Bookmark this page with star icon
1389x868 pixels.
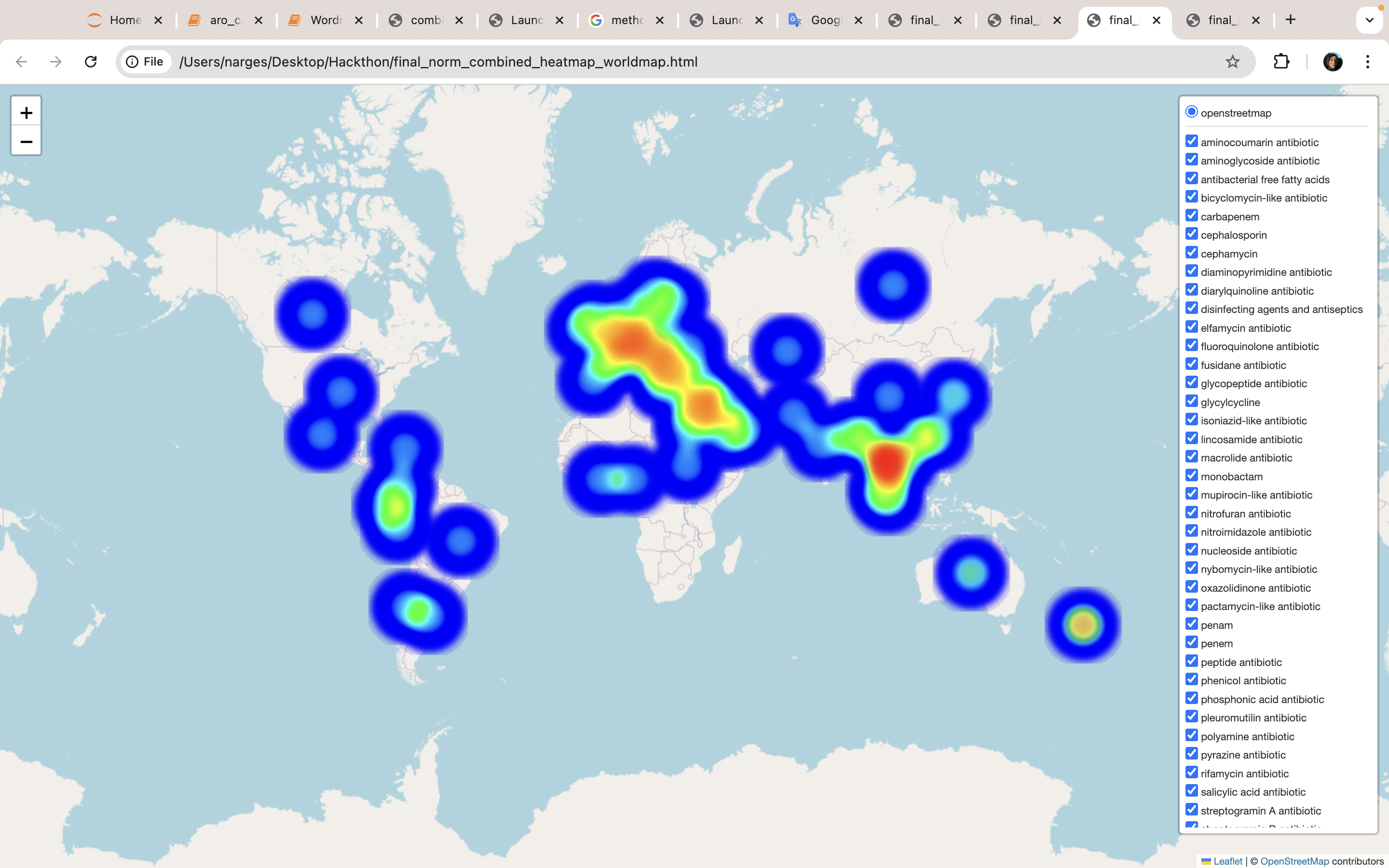1232,61
